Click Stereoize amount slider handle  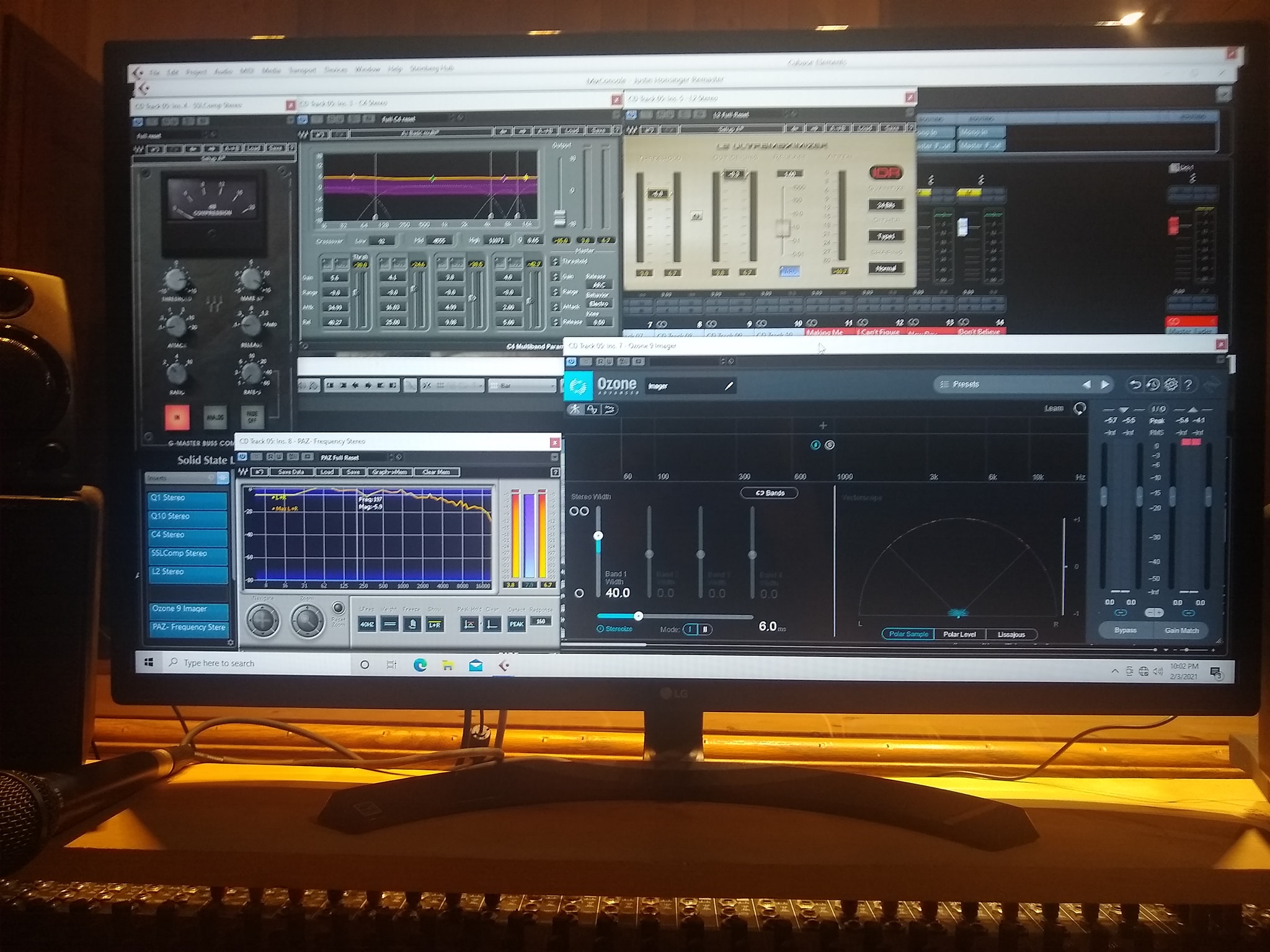click(x=638, y=616)
